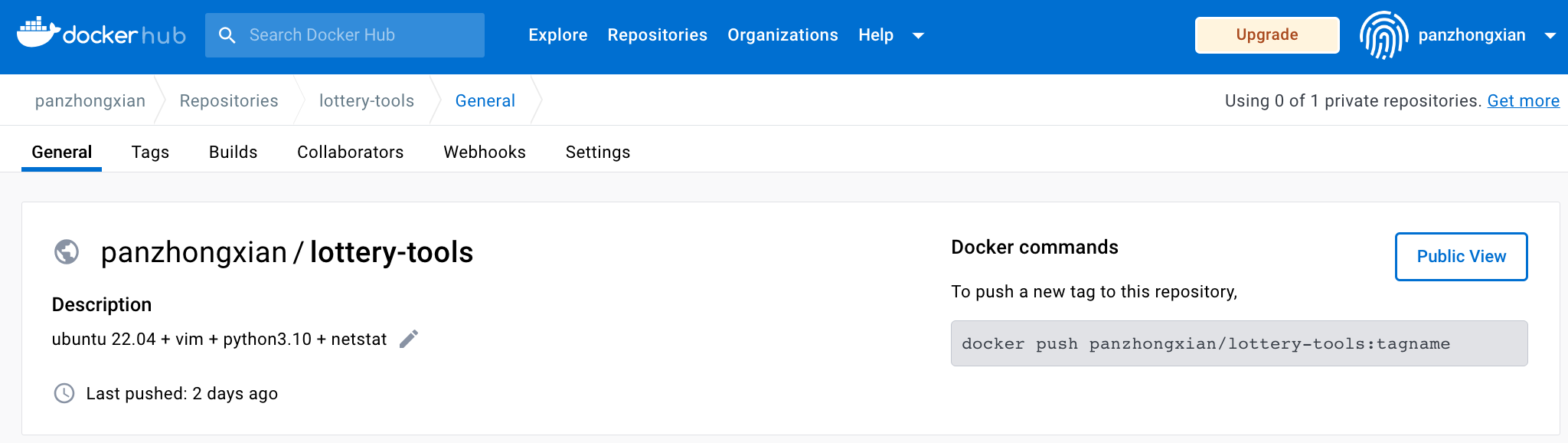This screenshot has width=1568, height=443.
Task: Open the Repositories top menu
Action: [x=658, y=35]
